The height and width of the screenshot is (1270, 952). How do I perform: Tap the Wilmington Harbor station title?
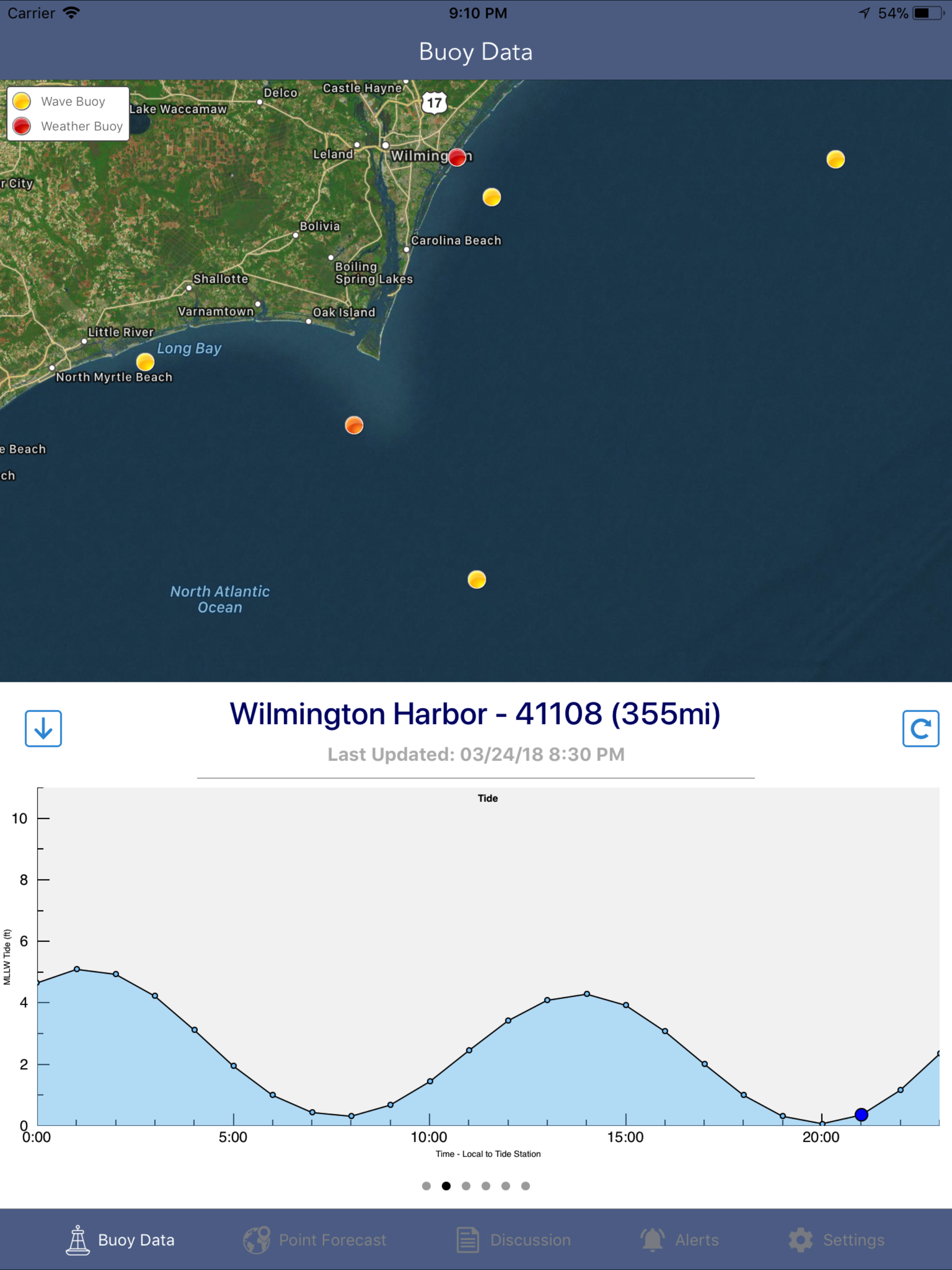pos(475,714)
